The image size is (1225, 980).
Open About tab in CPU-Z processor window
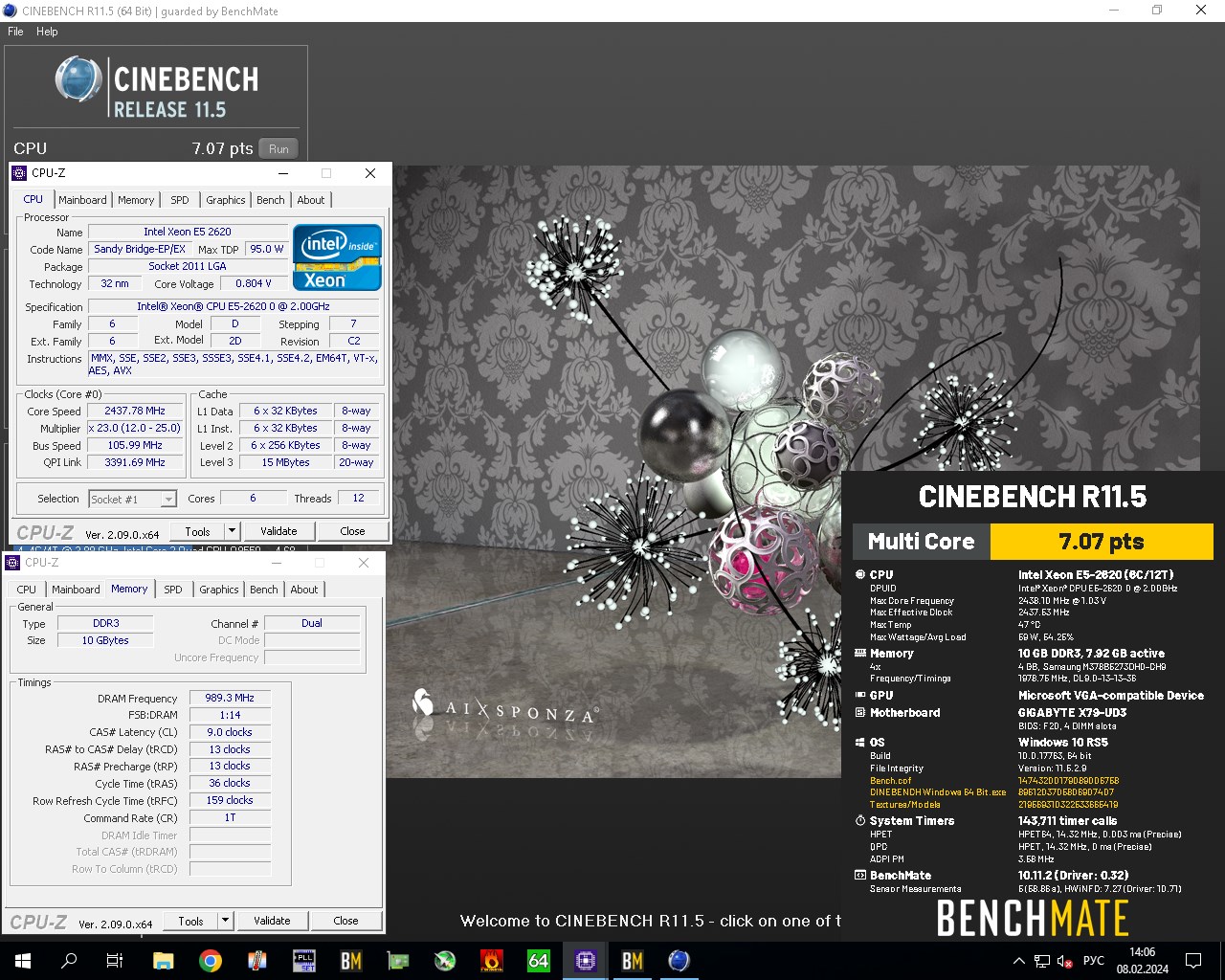(311, 200)
